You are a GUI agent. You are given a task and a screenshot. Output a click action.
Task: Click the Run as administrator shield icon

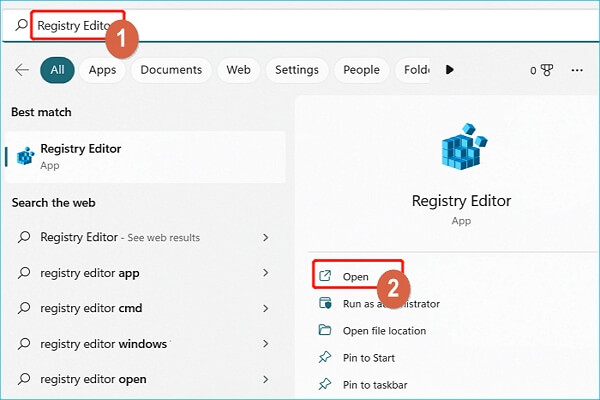[x=325, y=303]
